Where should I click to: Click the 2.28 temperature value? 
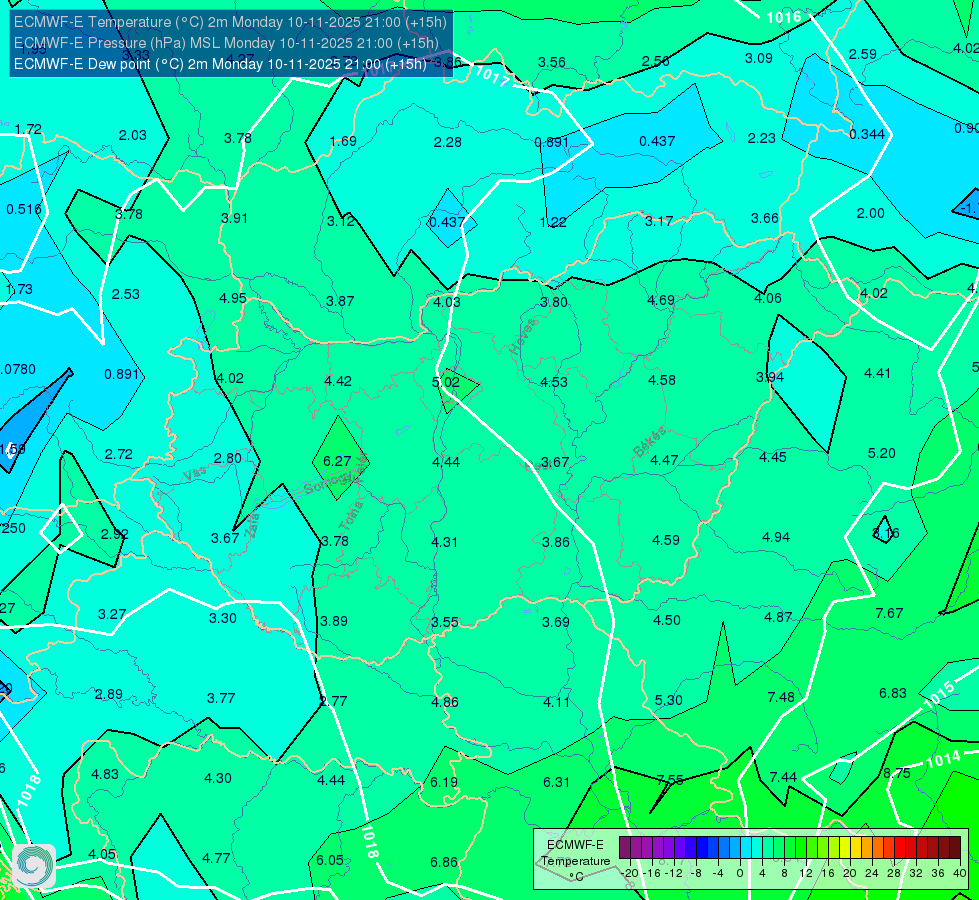448,142
